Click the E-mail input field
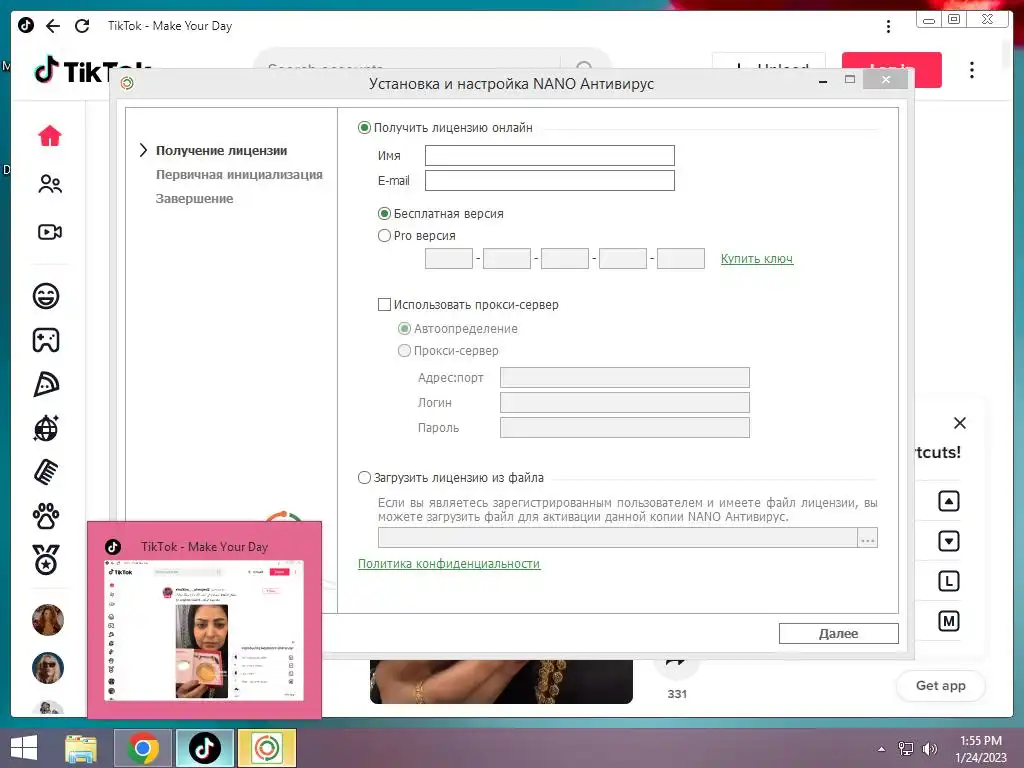Screen dimensions: 1024x768 550,180
